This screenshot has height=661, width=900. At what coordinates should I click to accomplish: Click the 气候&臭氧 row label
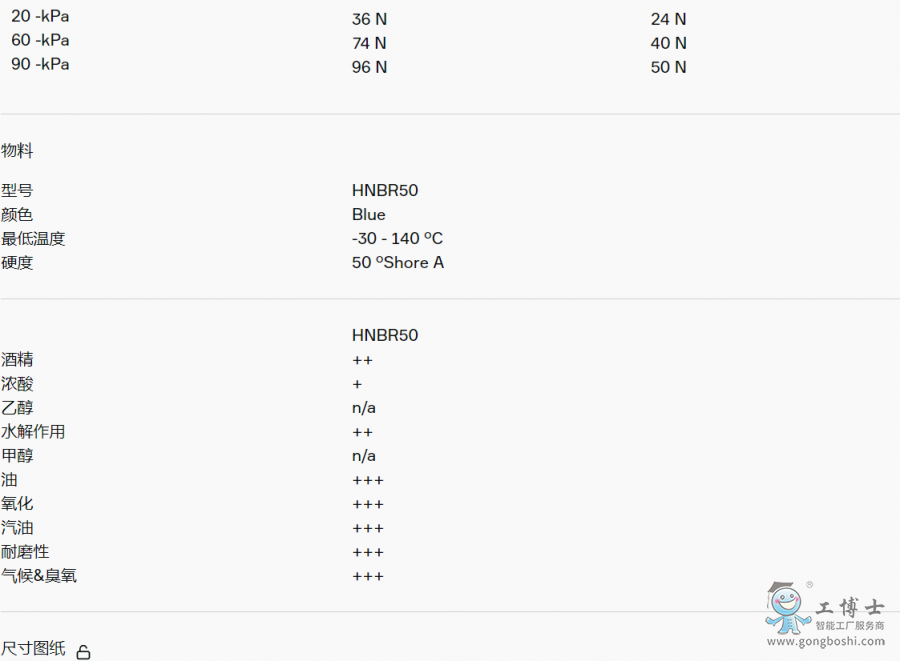pyautogui.click(x=39, y=576)
